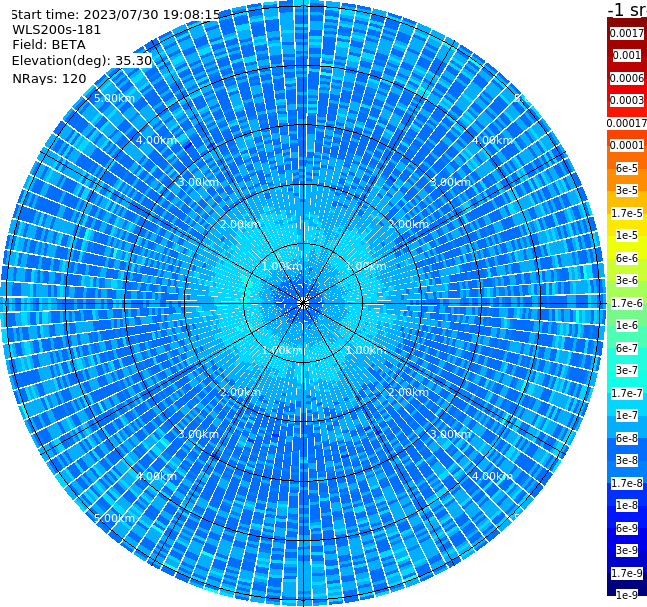Pick the yellow band of the colorbar

point(627,247)
